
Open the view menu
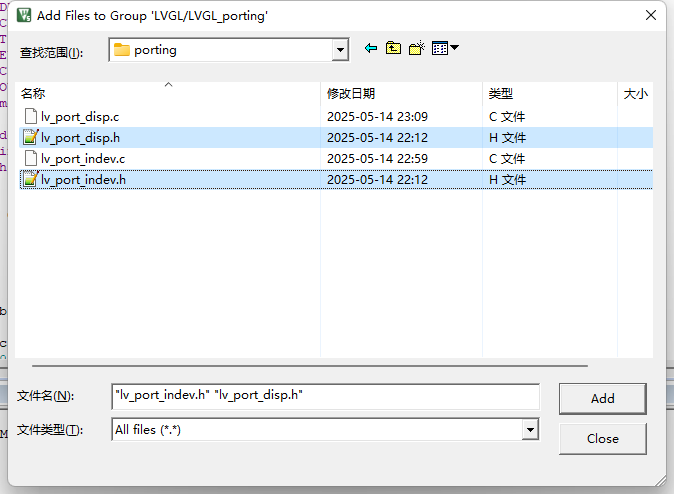click(x=445, y=48)
